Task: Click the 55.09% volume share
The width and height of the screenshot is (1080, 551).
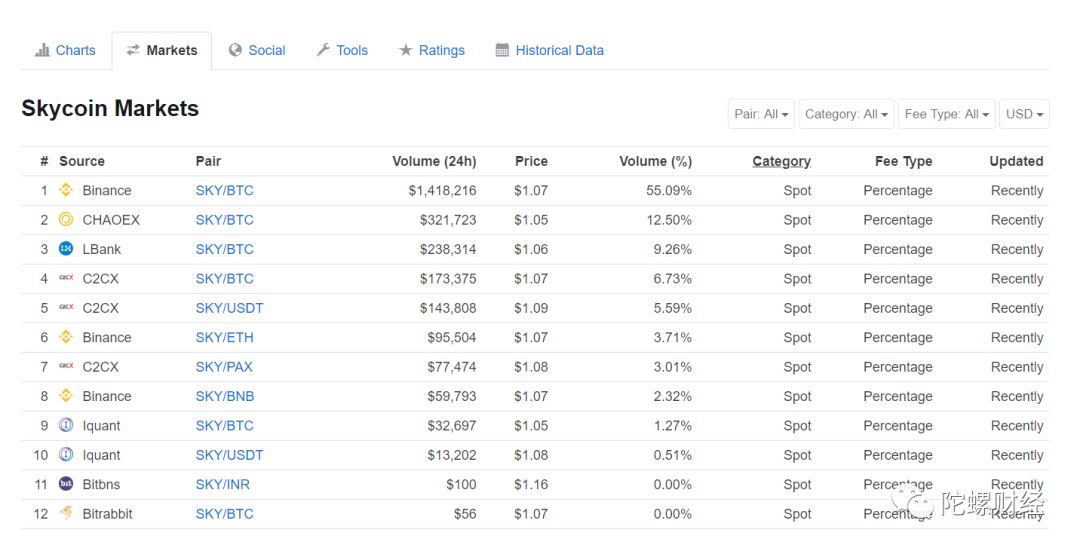Action: tap(669, 191)
